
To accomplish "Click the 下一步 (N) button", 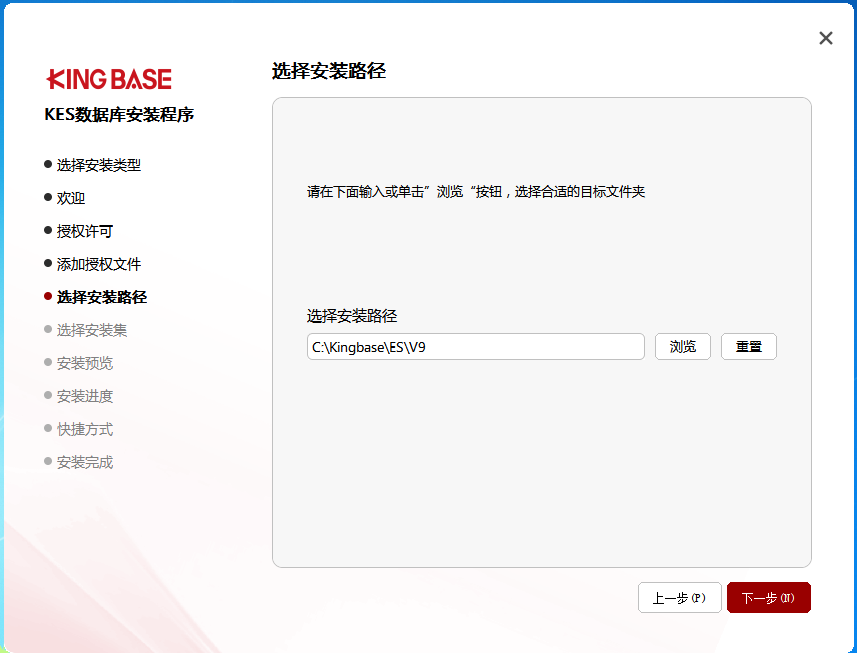I will (768, 597).
